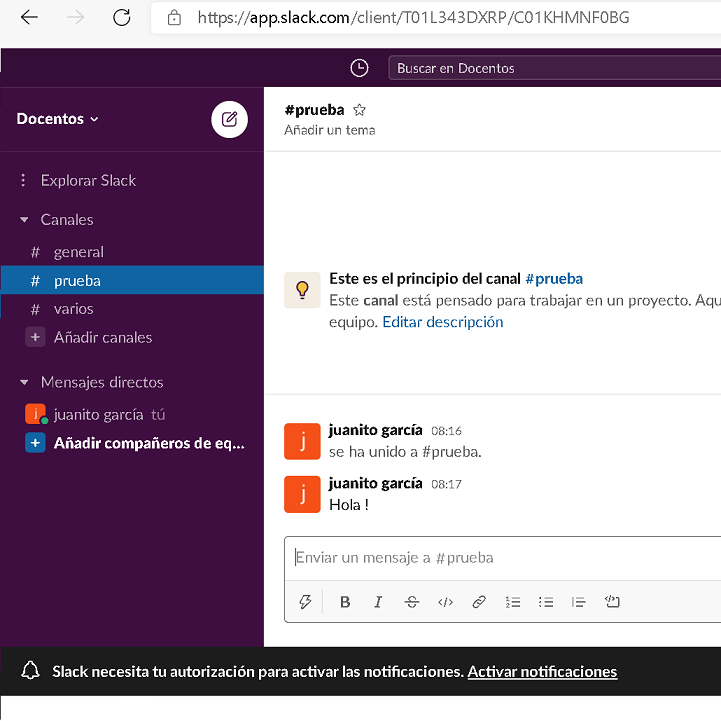721x721 pixels.
Task: Toggle numbered list formatting
Action: tap(512, 602)
